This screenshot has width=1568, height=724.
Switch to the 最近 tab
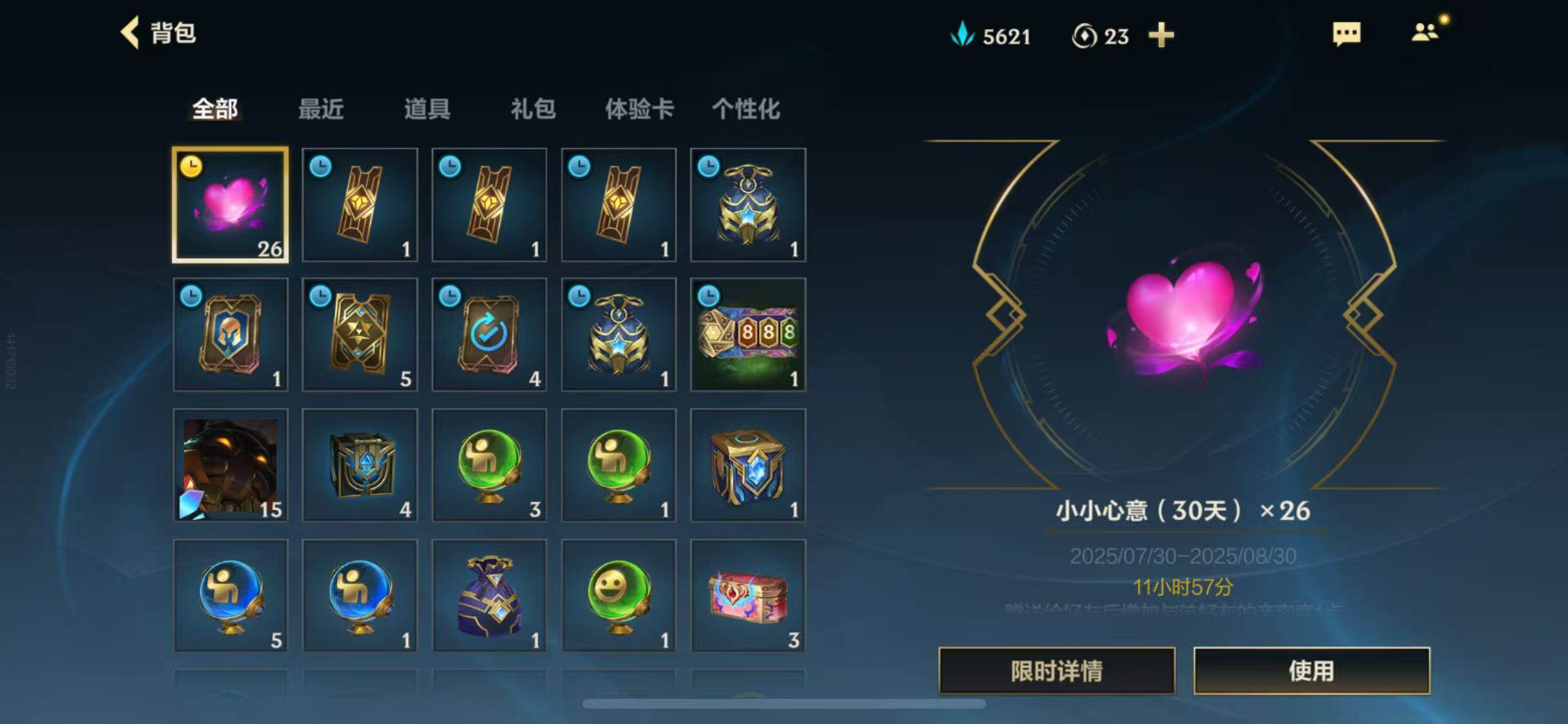(321, 109)
